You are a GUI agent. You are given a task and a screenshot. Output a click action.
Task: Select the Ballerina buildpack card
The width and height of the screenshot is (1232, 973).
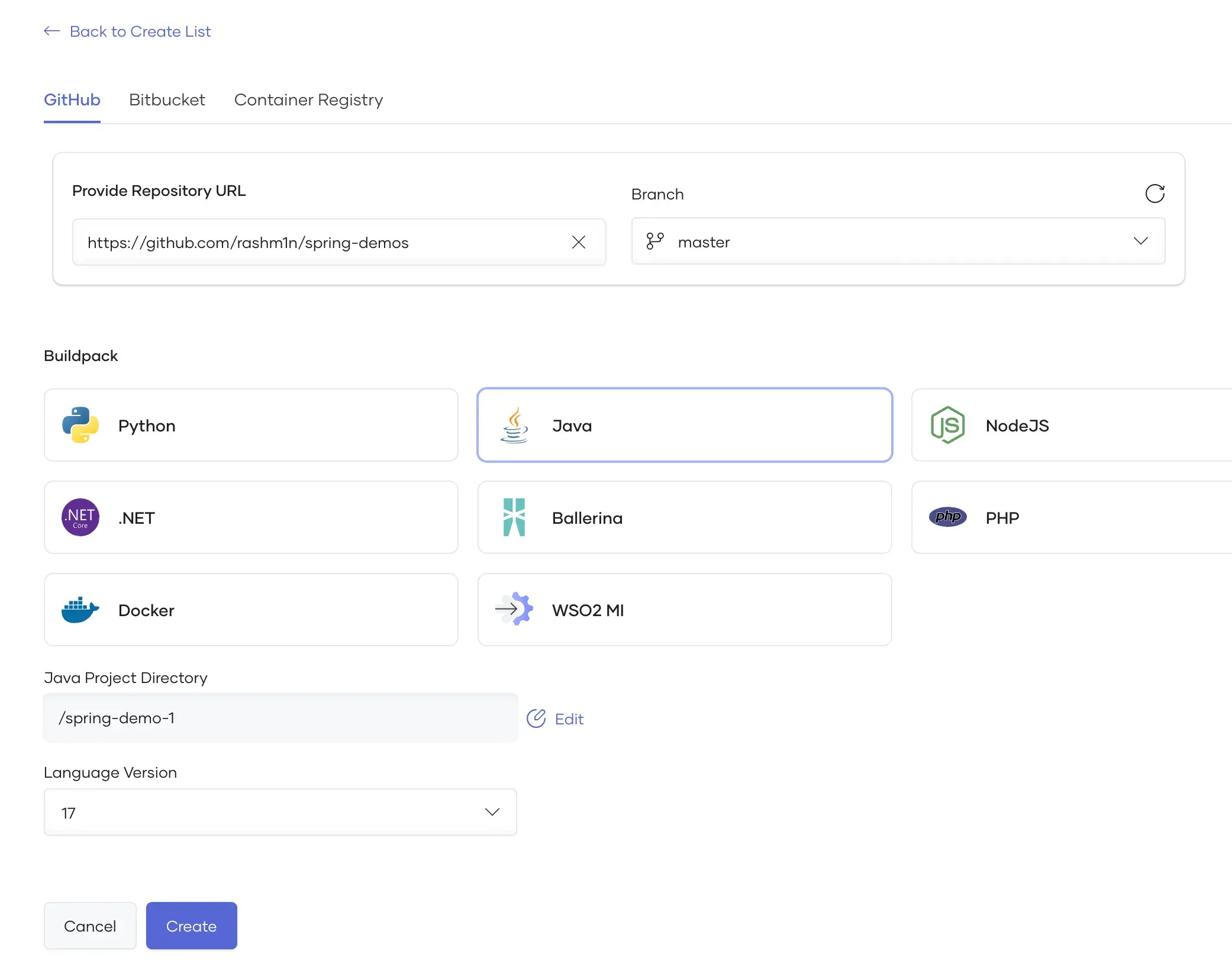click(685, 517)
